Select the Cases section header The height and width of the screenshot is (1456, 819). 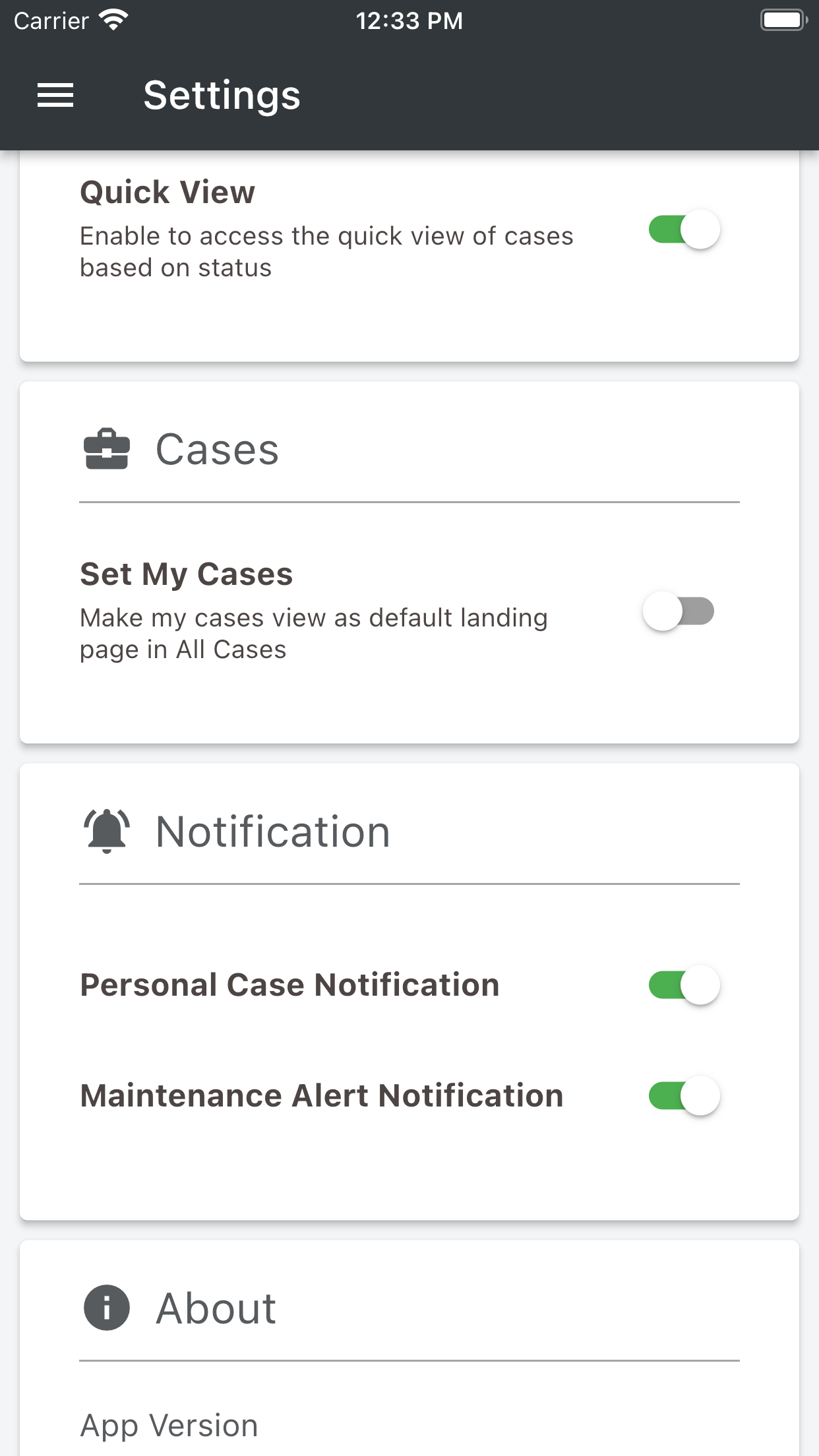click(x=217, y=450)
